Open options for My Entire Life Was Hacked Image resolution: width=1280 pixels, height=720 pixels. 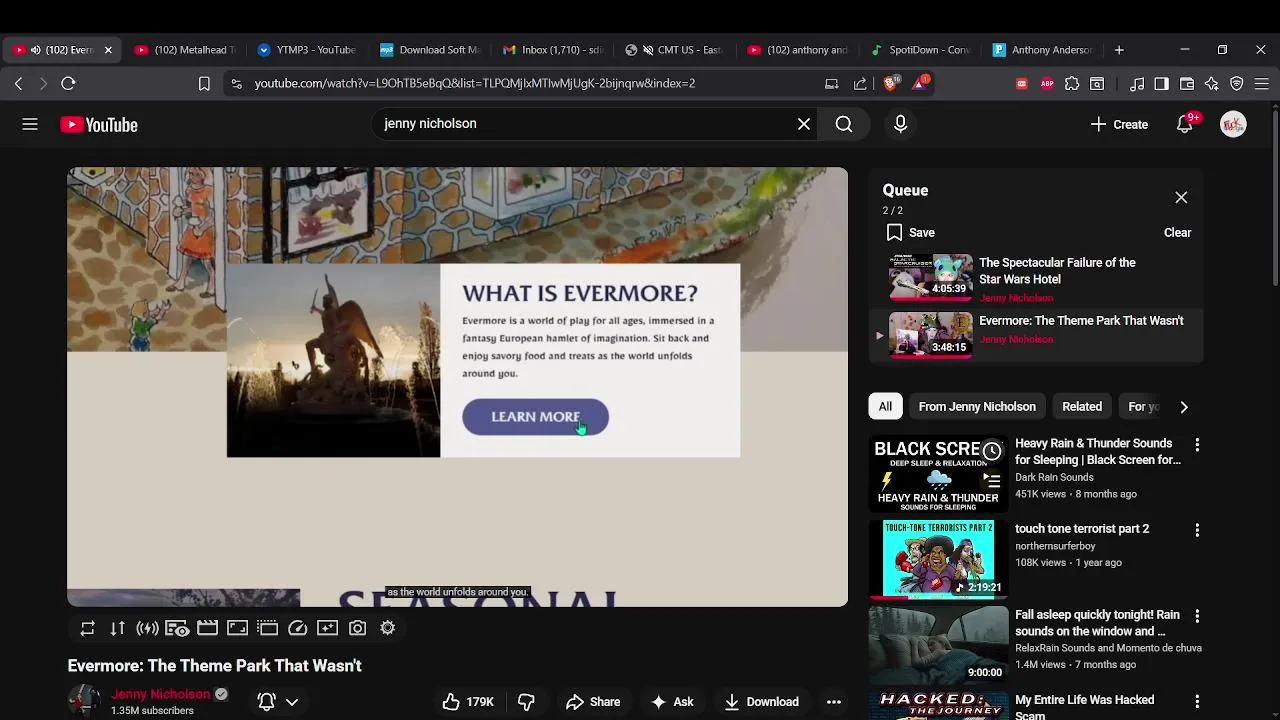1197,702
